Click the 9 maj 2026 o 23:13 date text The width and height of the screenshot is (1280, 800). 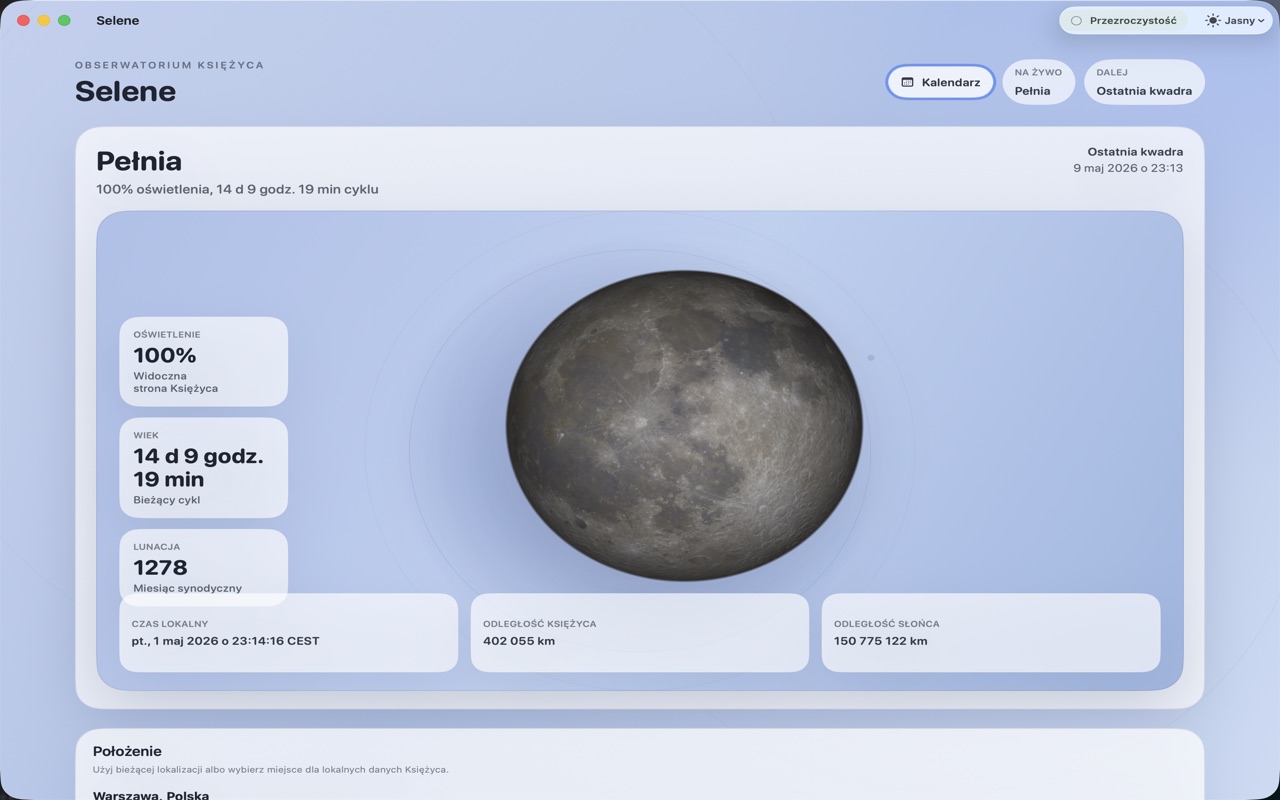pyautogui.click(x=1128, y=168)
